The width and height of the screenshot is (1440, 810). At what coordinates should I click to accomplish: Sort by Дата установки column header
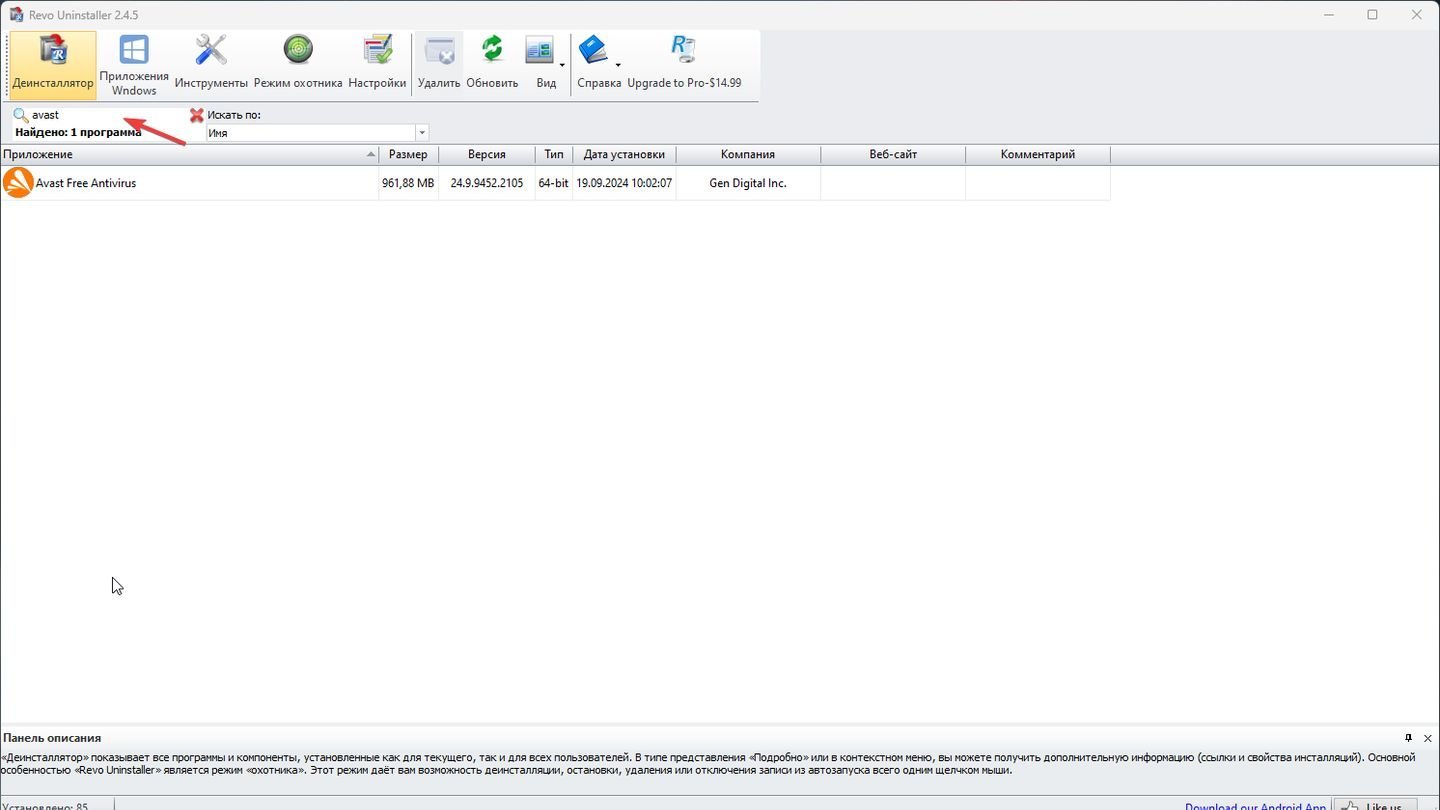pos(624,154)
